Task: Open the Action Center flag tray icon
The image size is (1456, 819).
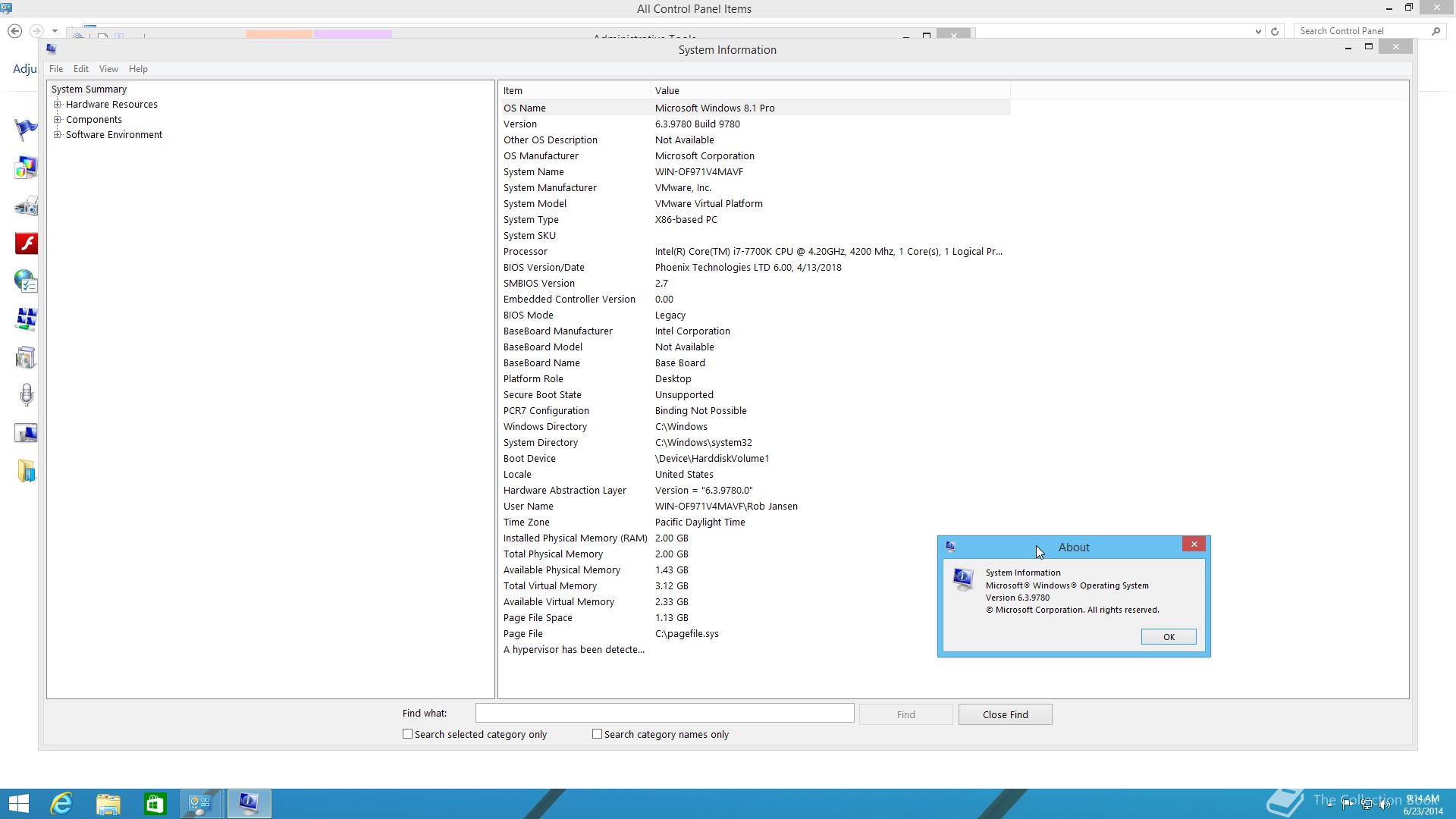Action: pyautogui.click(x=1348, y=805)
